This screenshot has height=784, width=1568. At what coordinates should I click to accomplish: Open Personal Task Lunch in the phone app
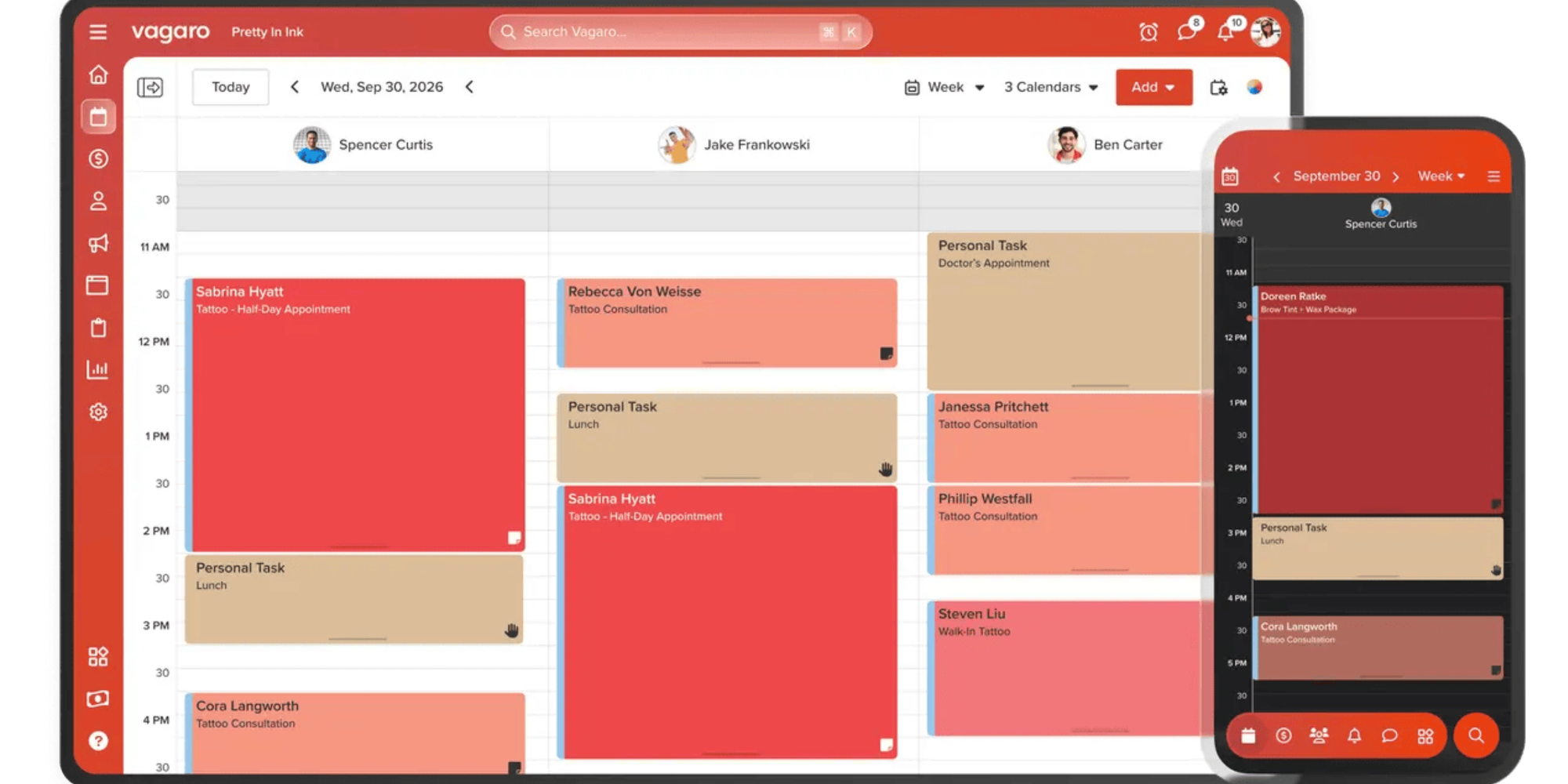coord(1378,548)
